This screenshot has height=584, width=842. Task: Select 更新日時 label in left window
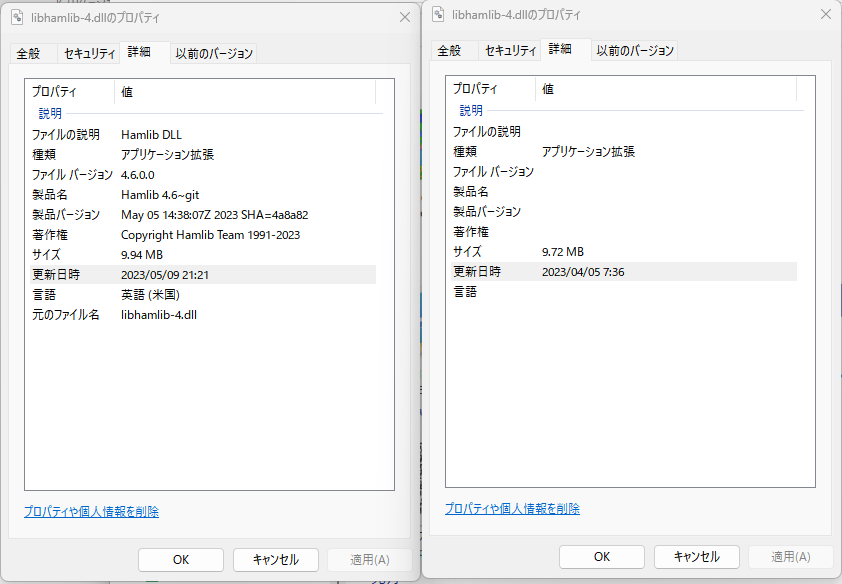pos(56,275)
